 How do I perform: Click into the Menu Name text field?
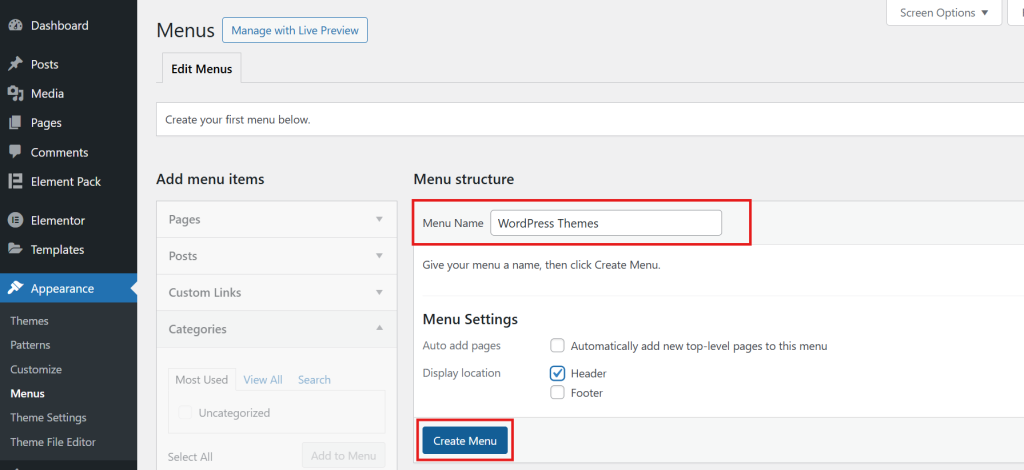(605, 223)
